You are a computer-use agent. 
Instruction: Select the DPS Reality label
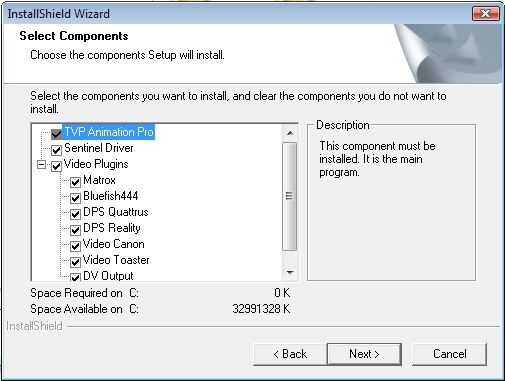point(112,228)
